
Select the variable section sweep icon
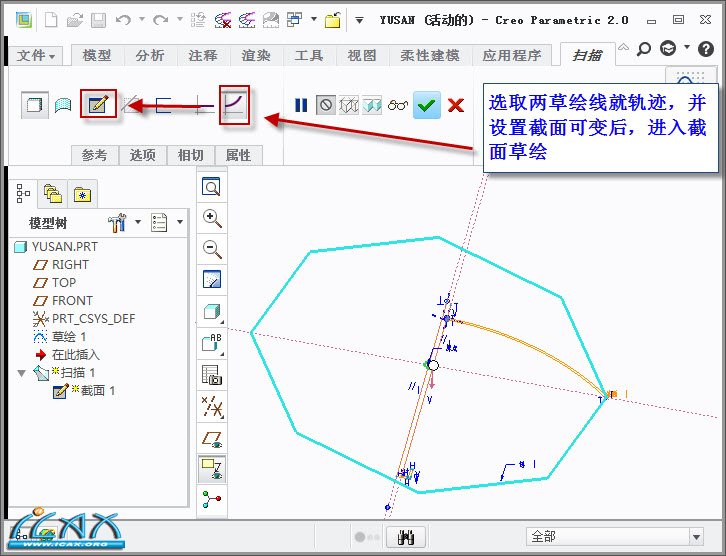(235, 105)
